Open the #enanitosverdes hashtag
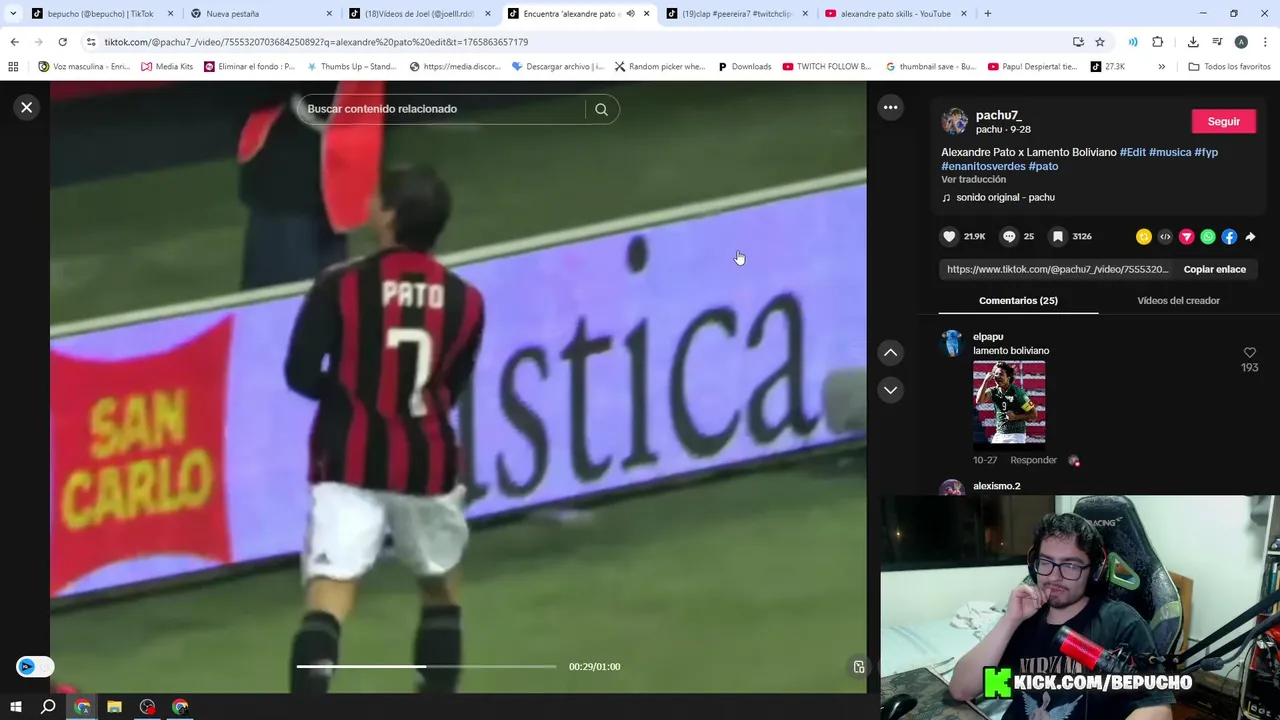The width and height of the screenshot is (1280, 720). click(983, 166)
